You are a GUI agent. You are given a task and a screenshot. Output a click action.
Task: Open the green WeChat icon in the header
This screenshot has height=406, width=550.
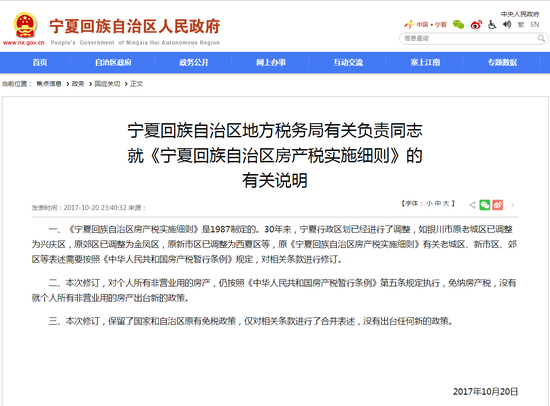coord(458,25)
